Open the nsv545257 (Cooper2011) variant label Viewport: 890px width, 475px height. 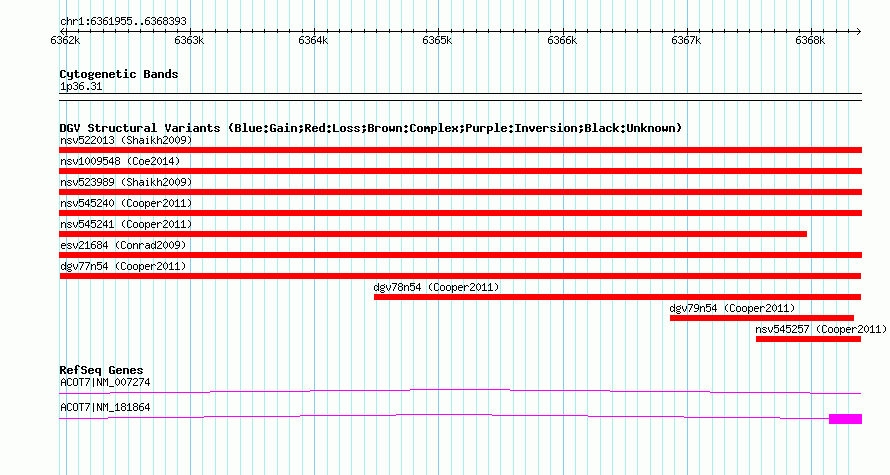821,329
